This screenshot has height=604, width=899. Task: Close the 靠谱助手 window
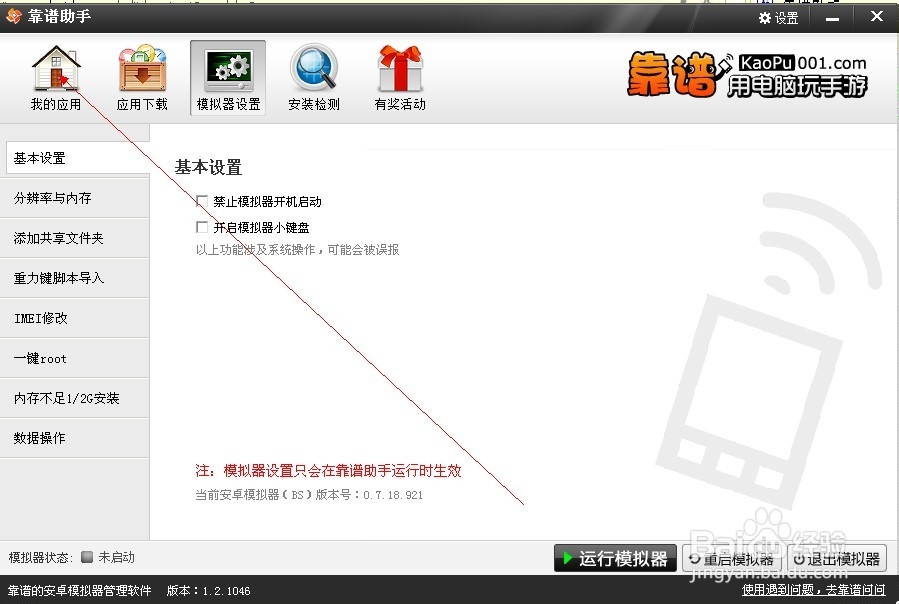click(877, 17)
